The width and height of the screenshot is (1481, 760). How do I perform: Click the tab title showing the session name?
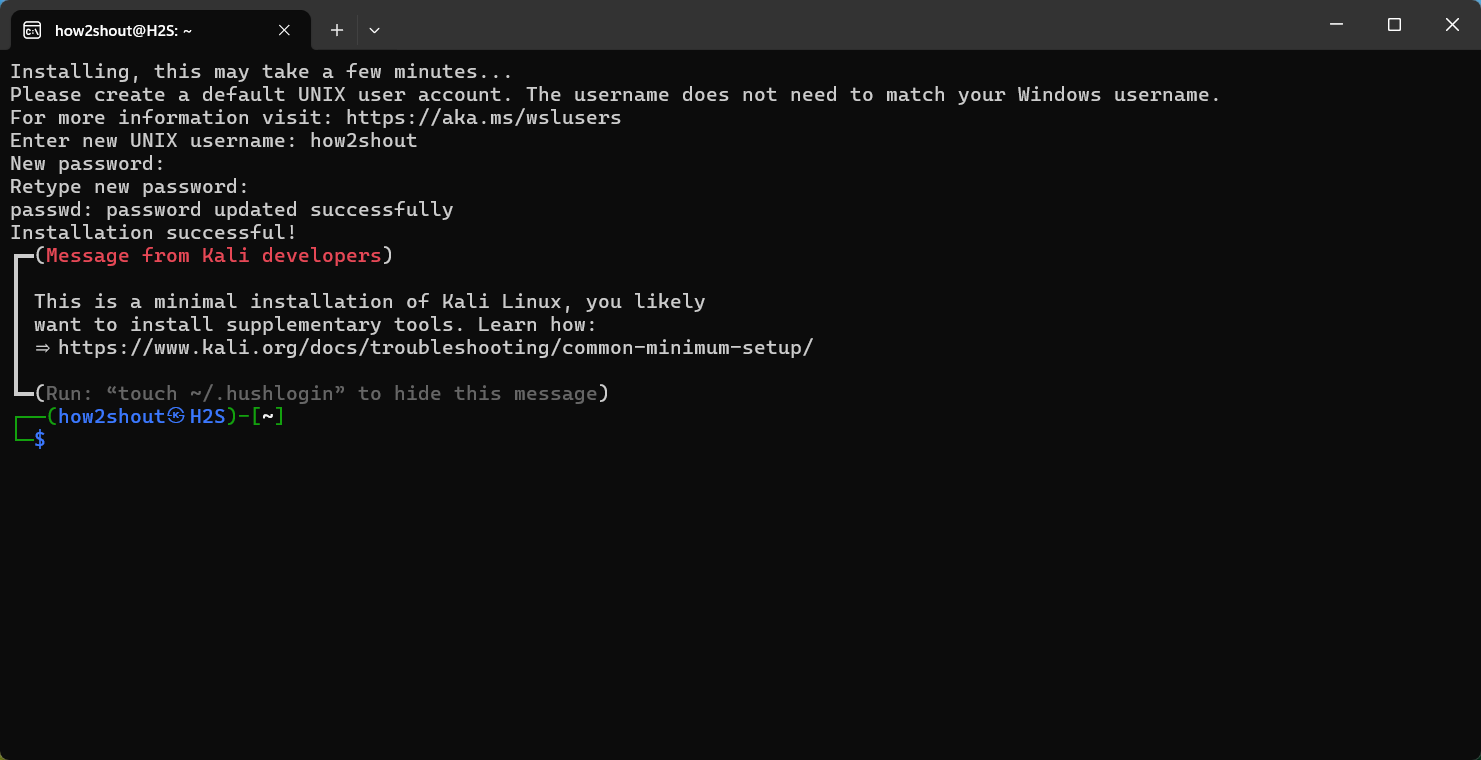click(x=123, y=30)
